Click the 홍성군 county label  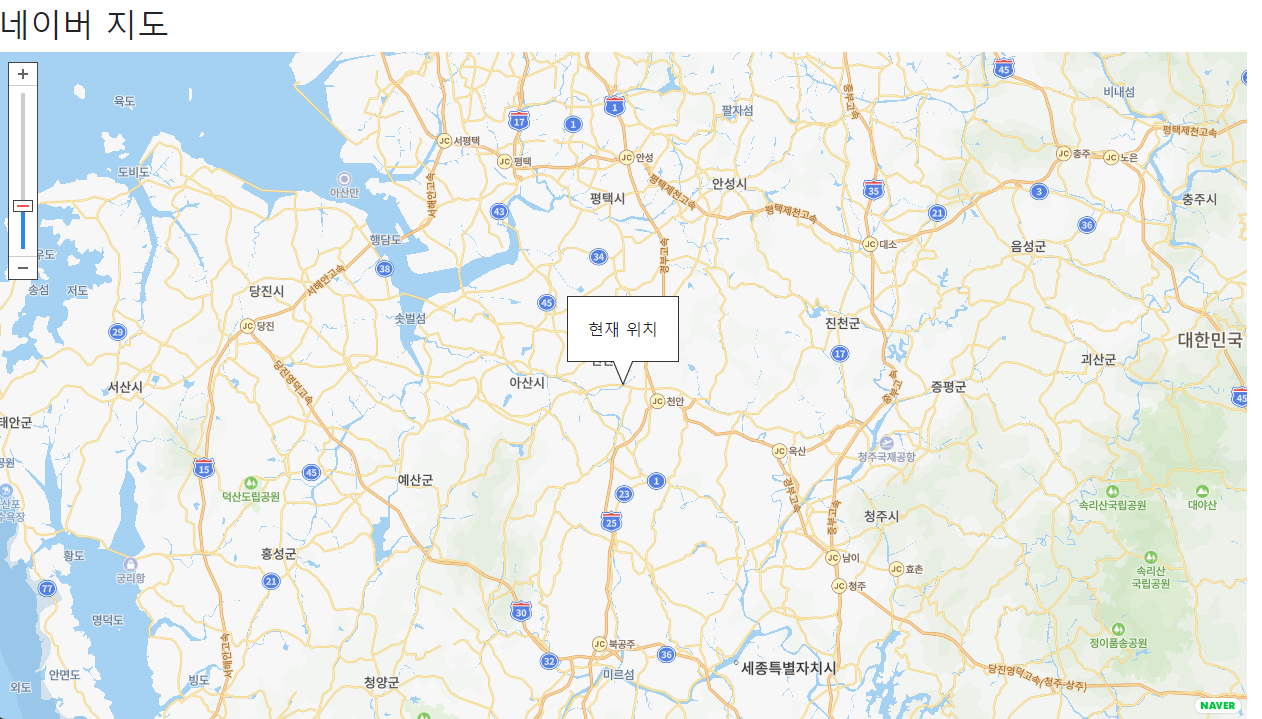[x=278, y=554]
